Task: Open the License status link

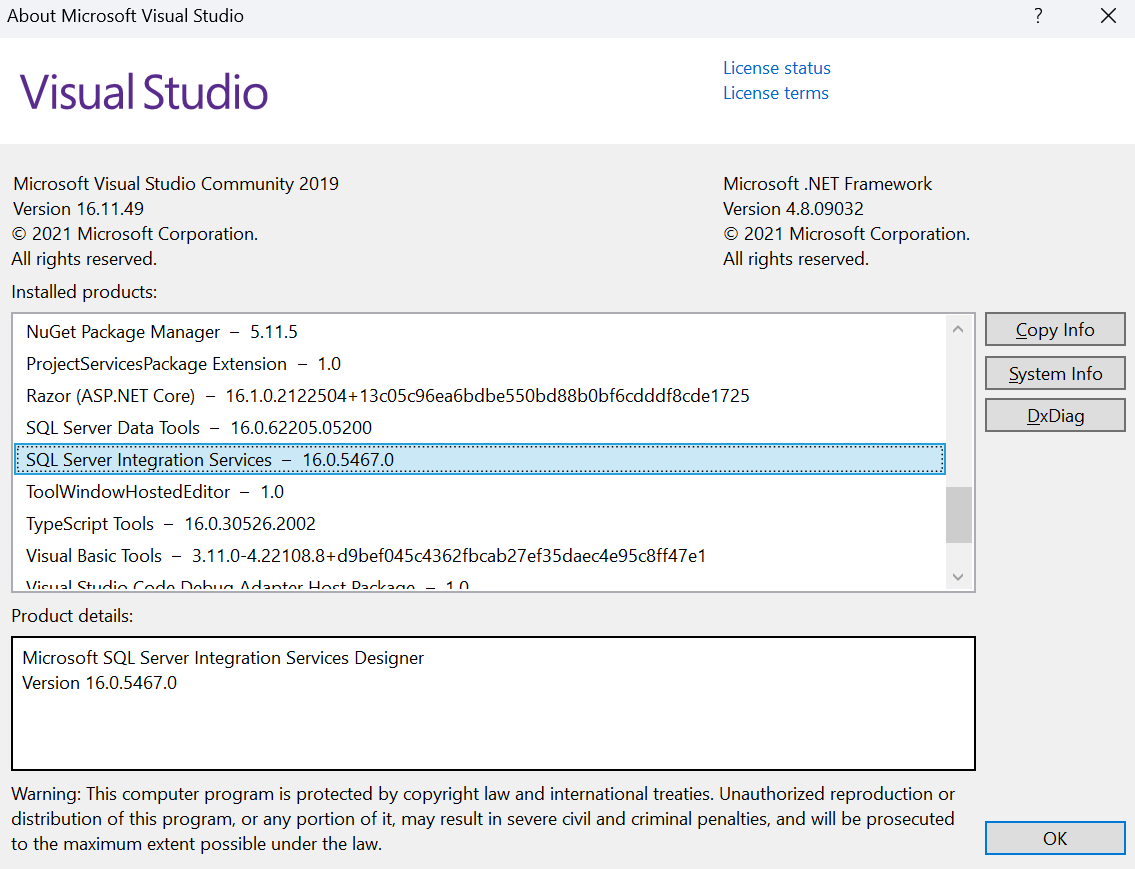Action: 776,68
